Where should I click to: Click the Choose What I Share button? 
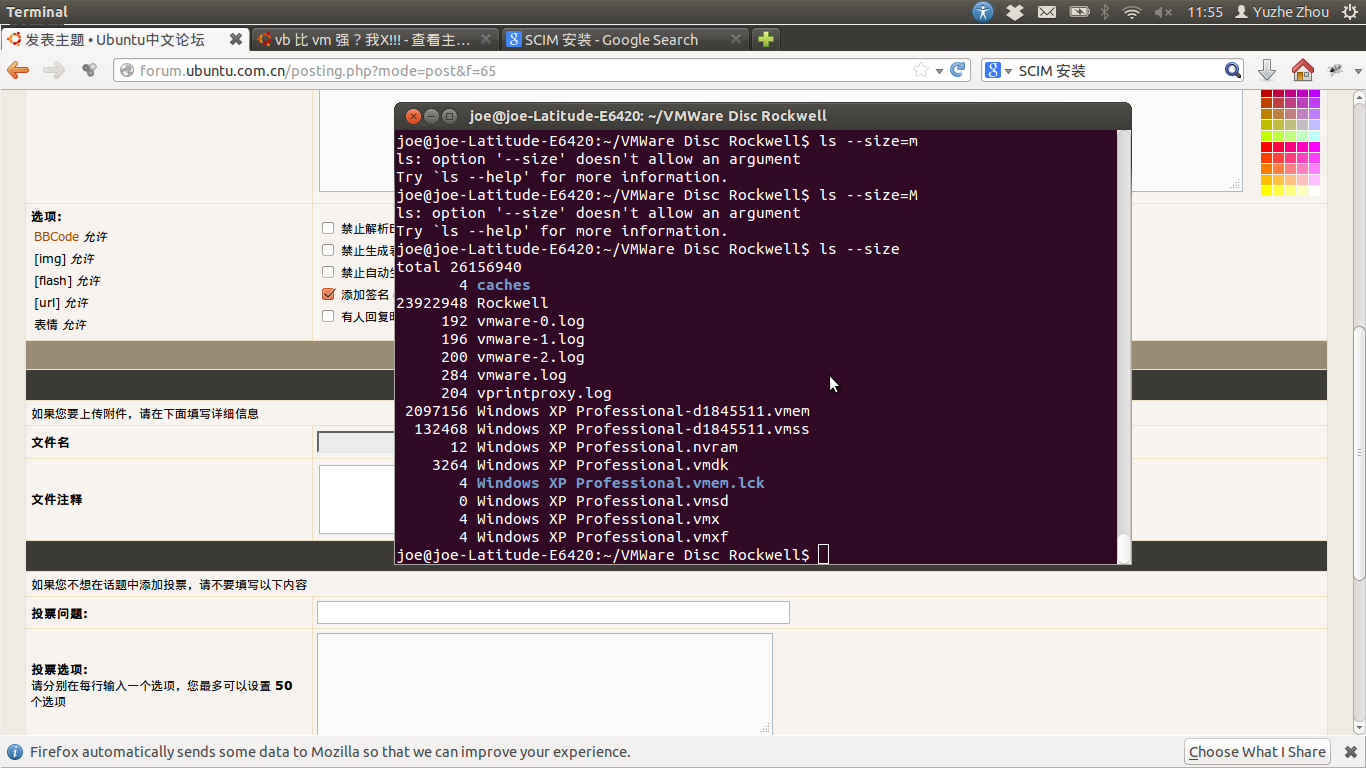point(1258,752)
